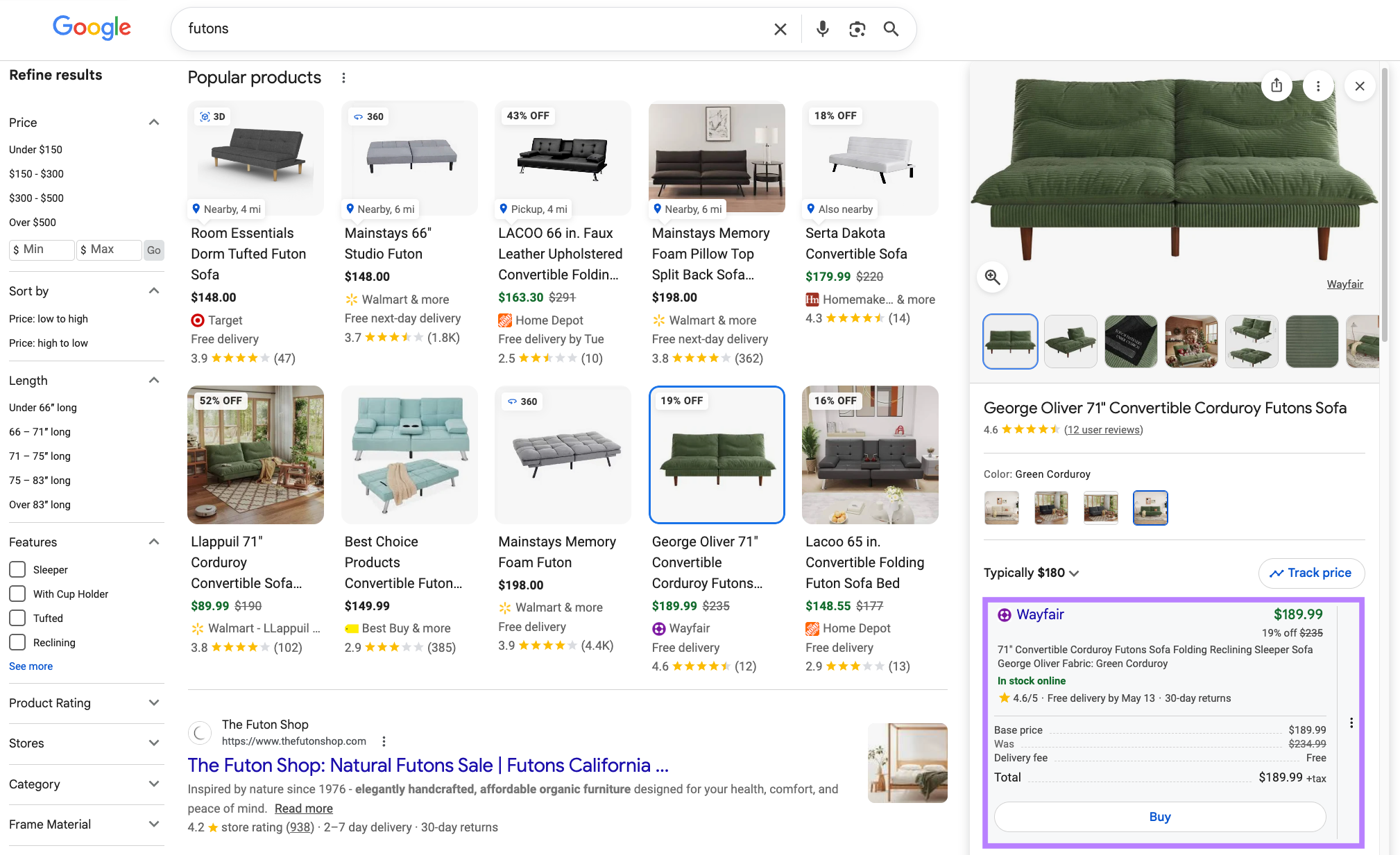Click the Buy button
The image size is (1400, 855).
click(x=1160, y=817)
